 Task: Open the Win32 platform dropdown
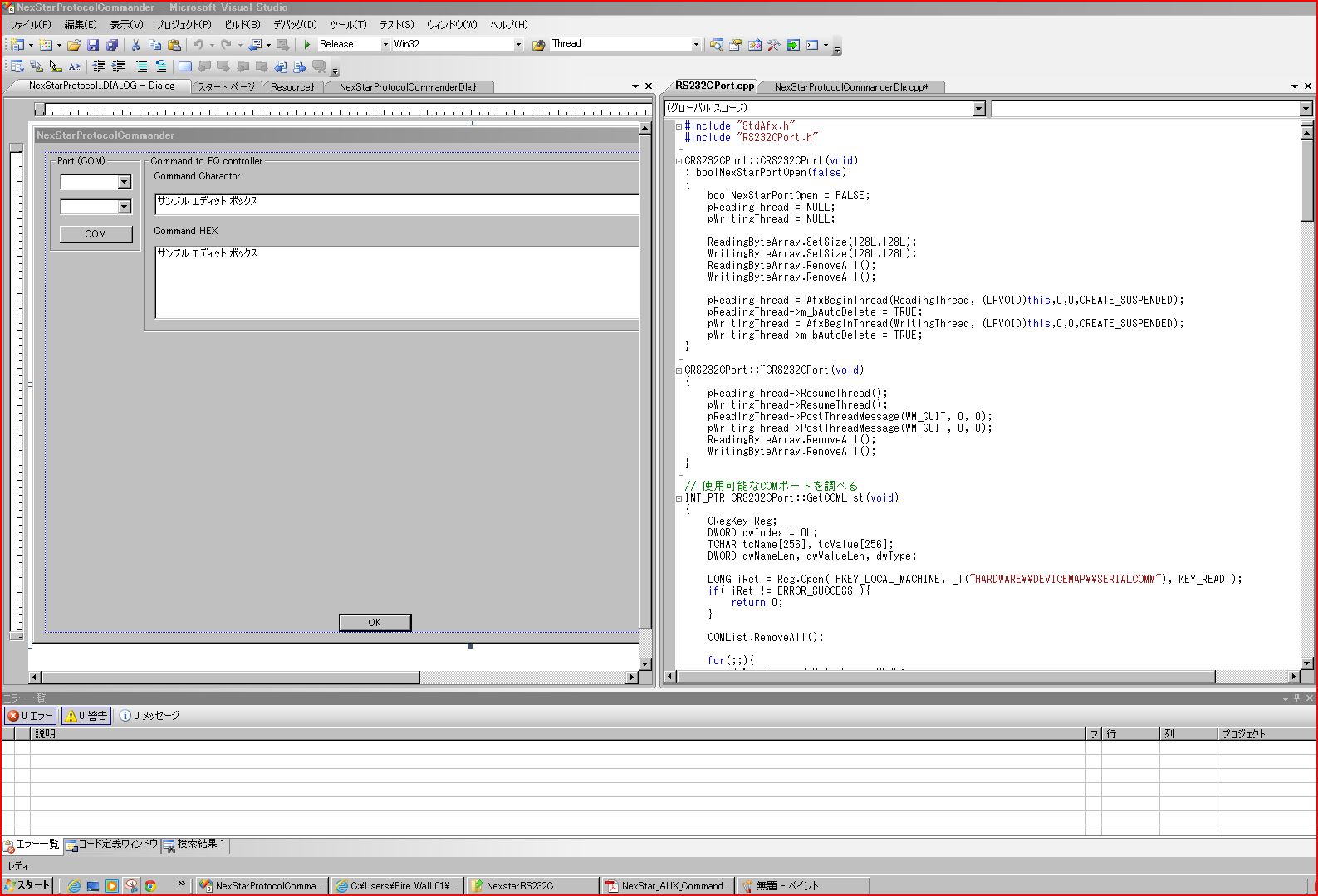[x=518, y=45]
